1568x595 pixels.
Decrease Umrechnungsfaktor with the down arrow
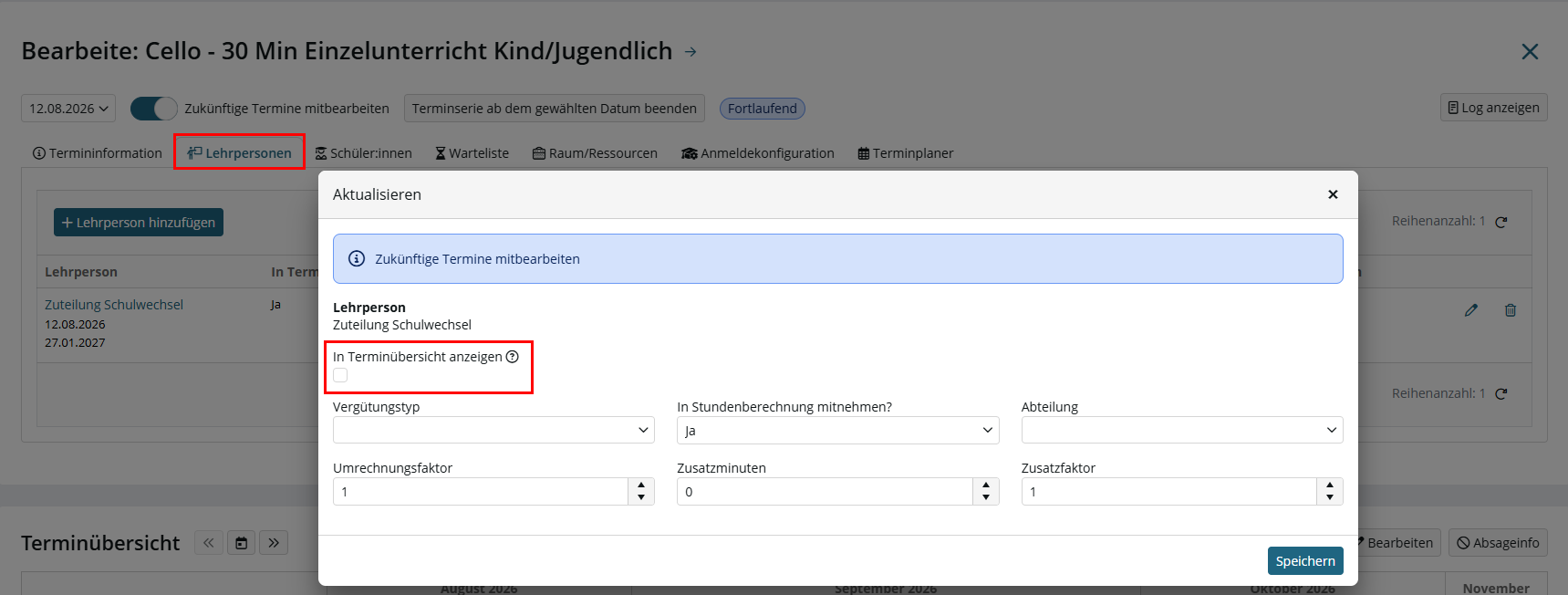pyautogui.click(x=641, y=497)
